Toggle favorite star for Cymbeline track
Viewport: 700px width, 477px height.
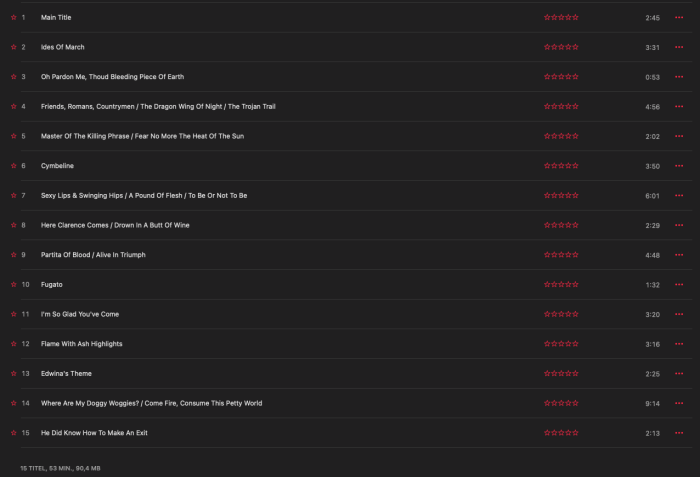click(x=13, y=166)
